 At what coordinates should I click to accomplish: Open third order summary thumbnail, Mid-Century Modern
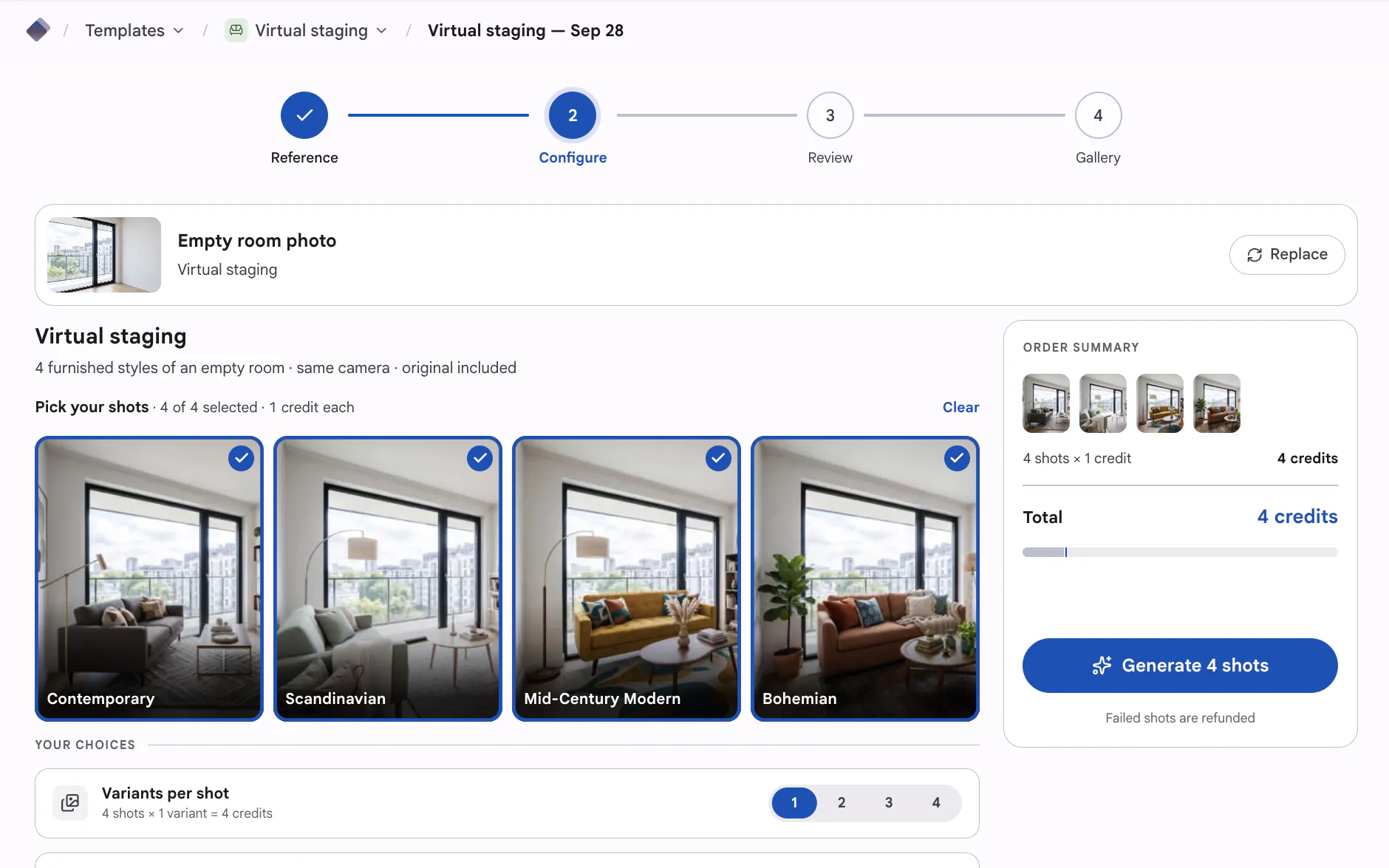1160,403
